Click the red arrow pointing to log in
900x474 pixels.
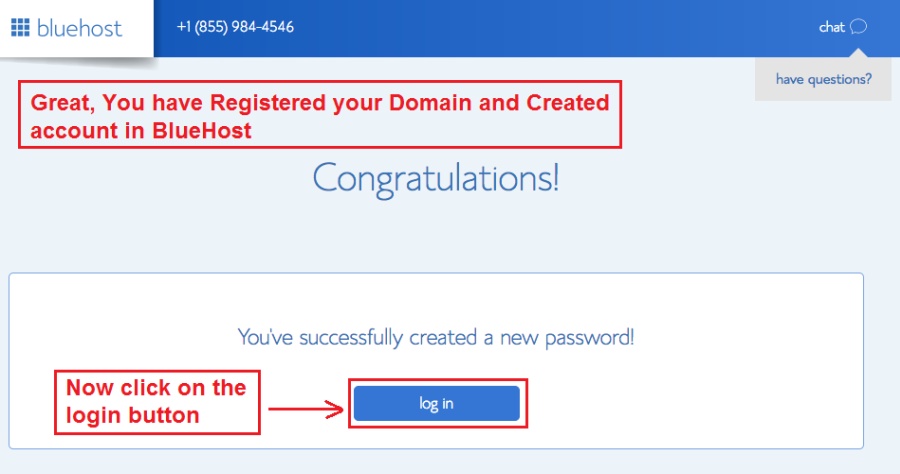(306, 409)
